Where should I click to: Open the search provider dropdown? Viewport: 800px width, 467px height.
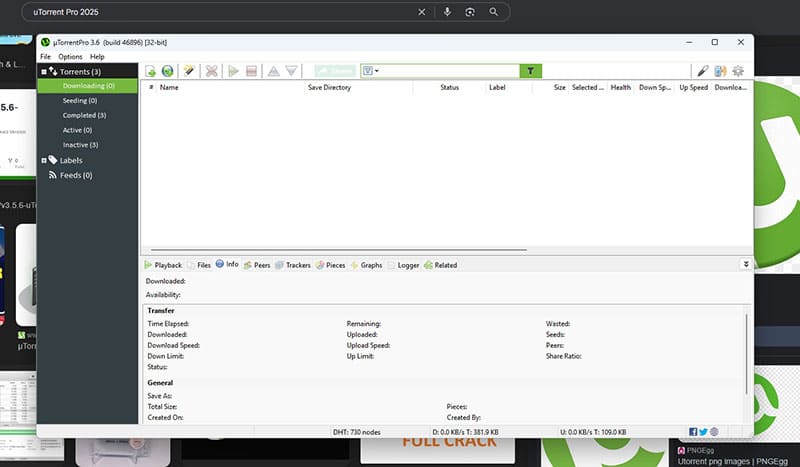click(x=370, y=71)
